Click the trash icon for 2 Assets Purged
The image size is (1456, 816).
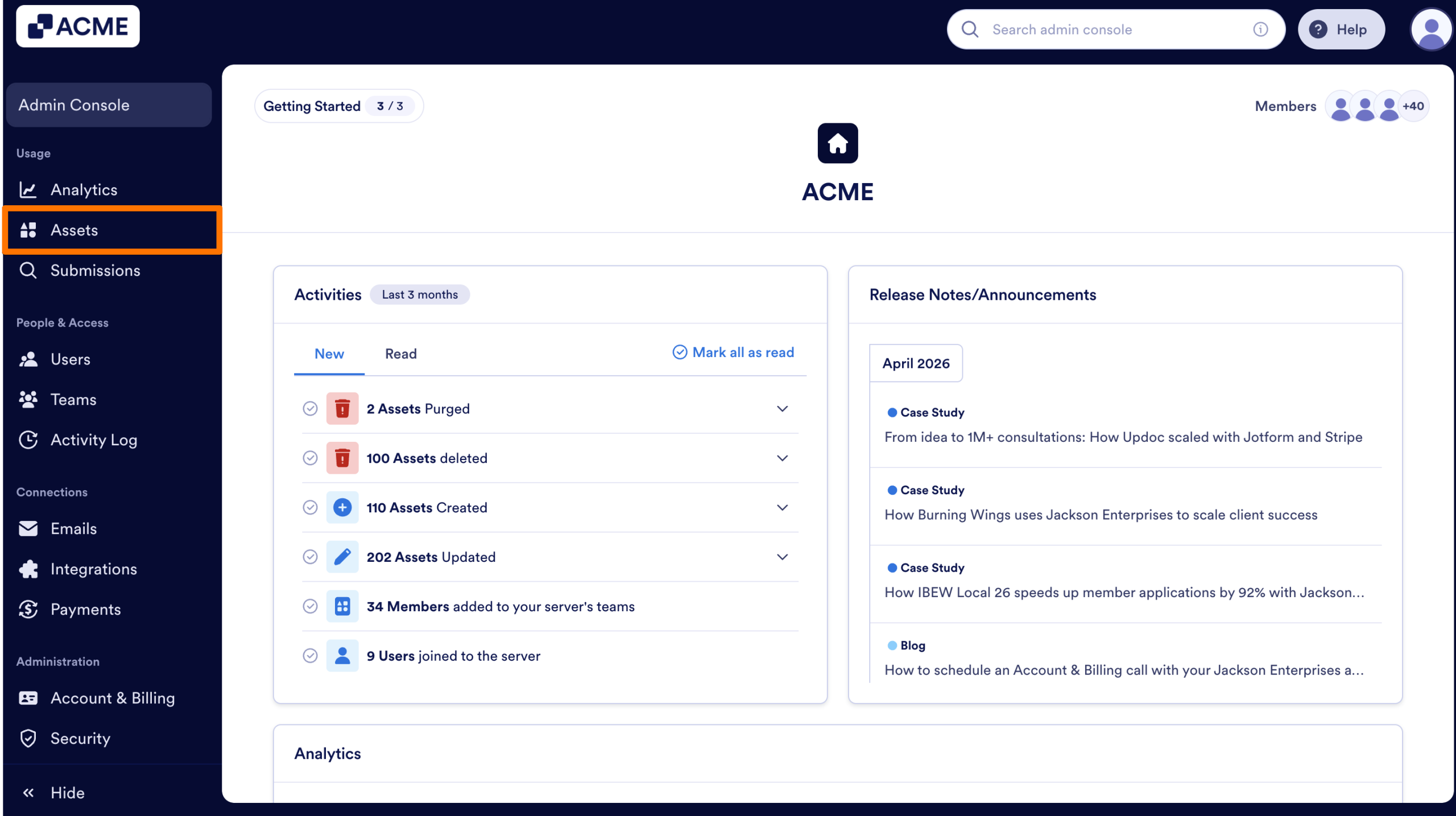[342, 409]
